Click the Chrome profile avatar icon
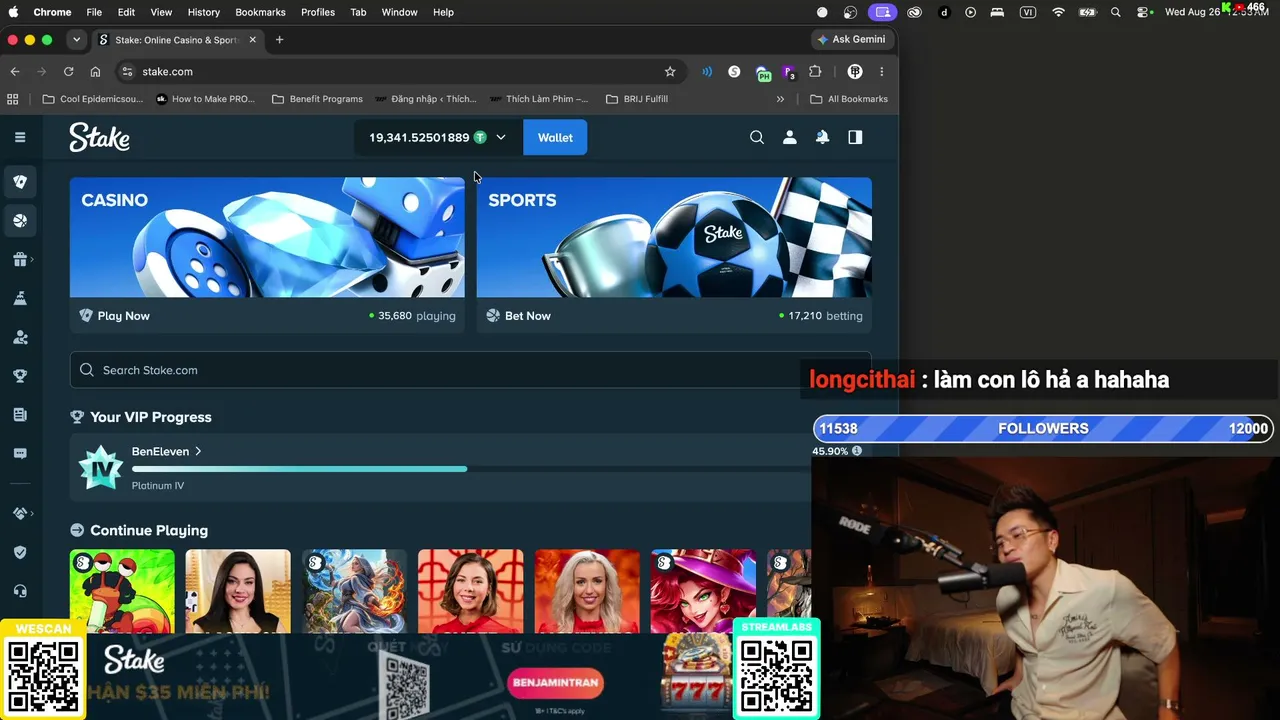The image size is (1280, 720). tap(855, 72)
